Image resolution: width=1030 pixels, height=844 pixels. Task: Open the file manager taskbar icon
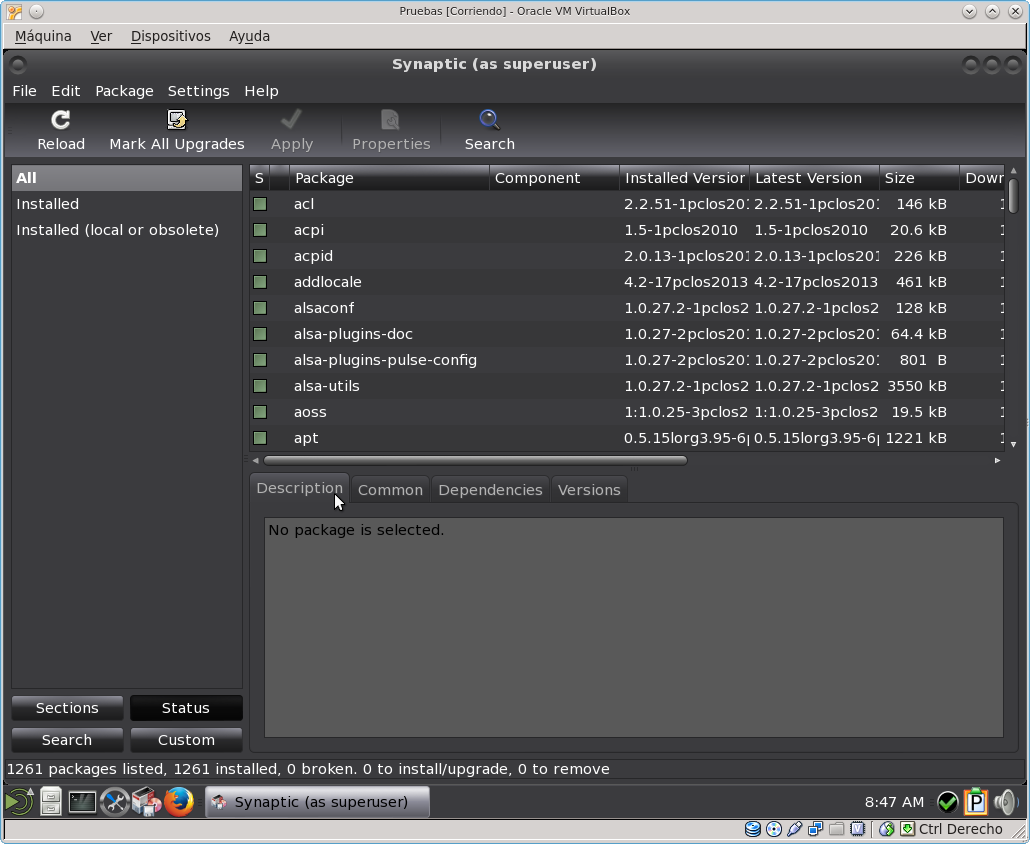[50, 801]
